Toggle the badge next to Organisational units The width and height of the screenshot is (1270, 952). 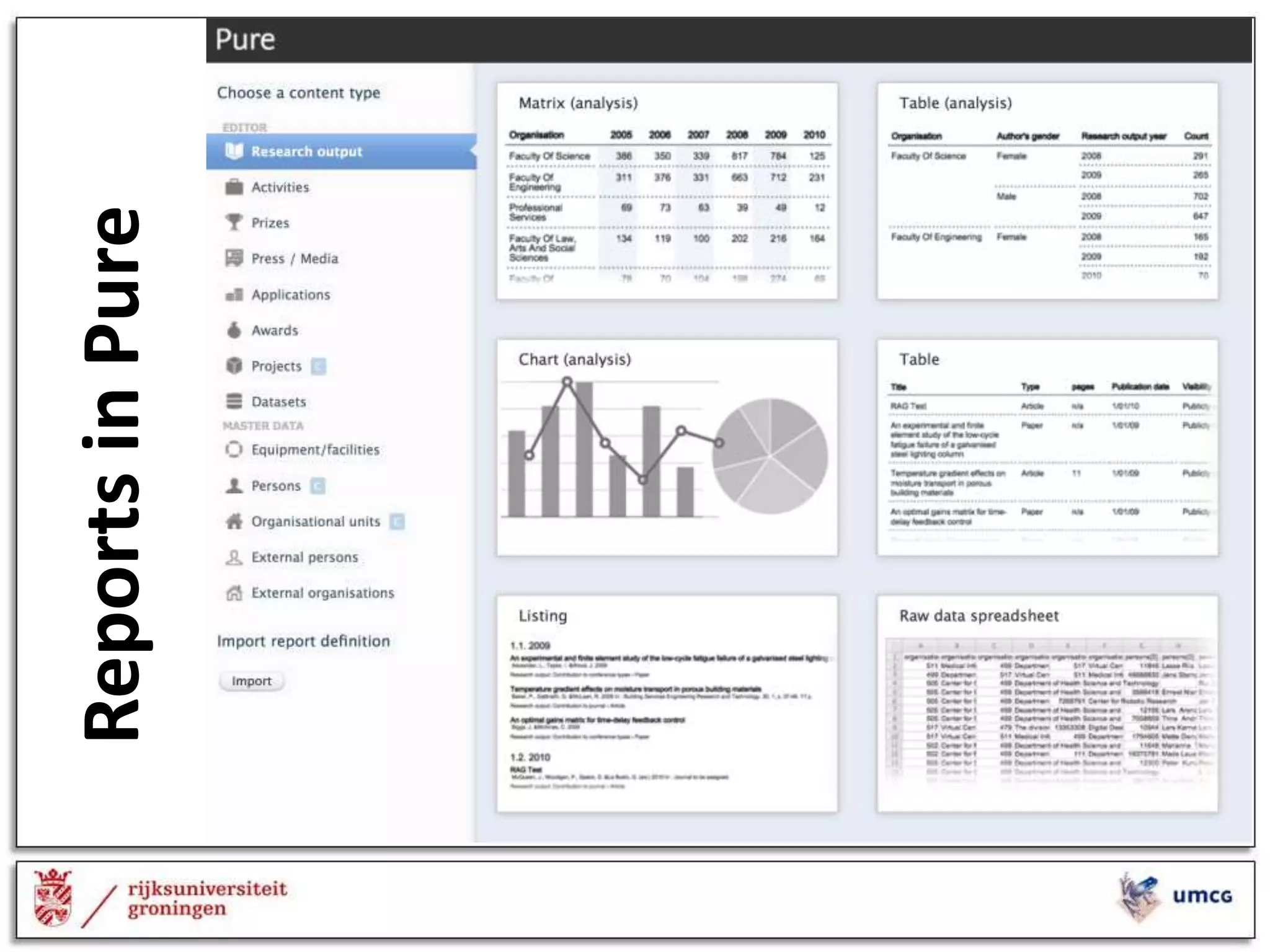tap(397, 522)
